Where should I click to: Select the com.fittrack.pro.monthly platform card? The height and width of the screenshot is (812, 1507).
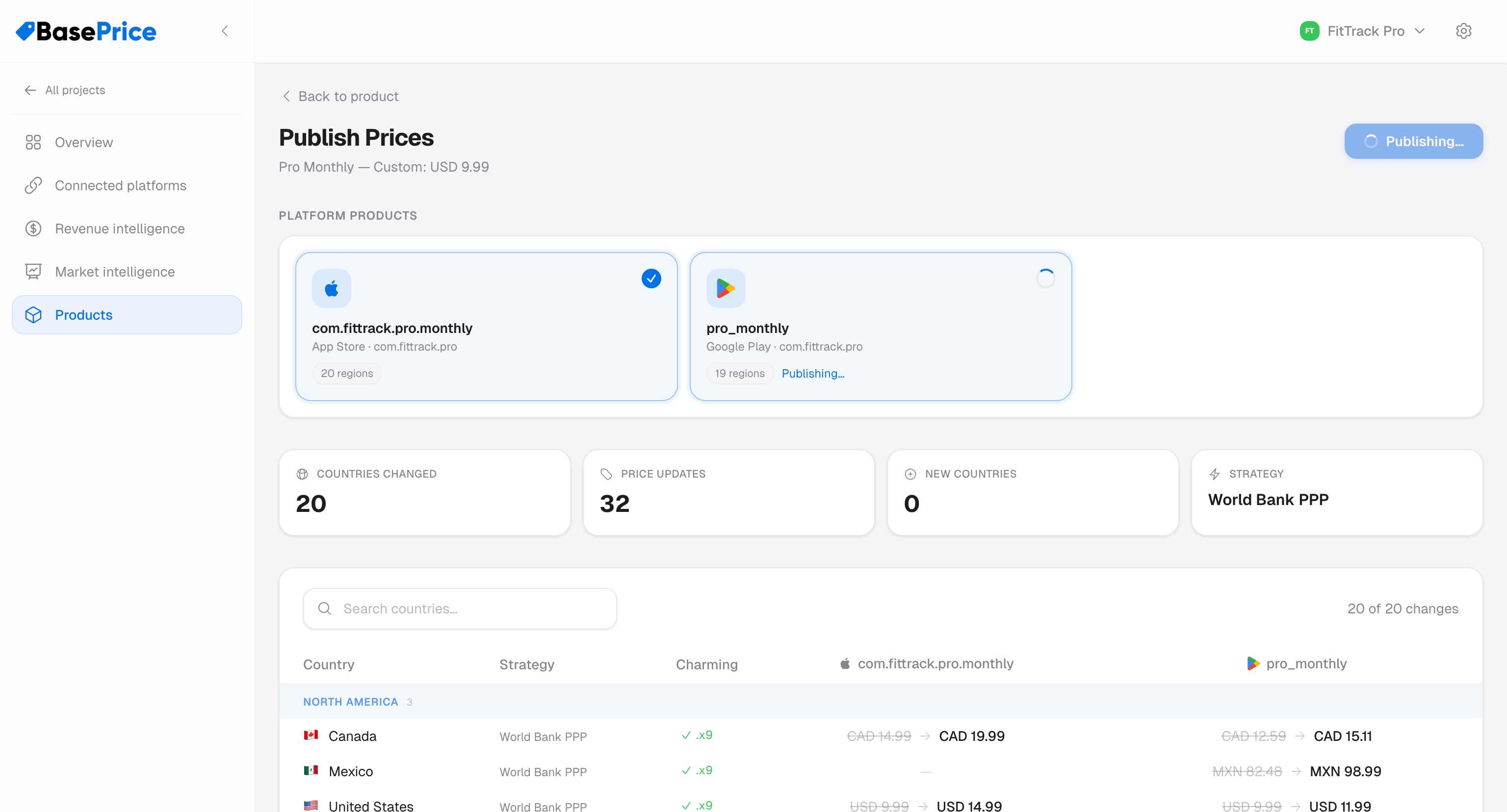(x=486, y=327)
